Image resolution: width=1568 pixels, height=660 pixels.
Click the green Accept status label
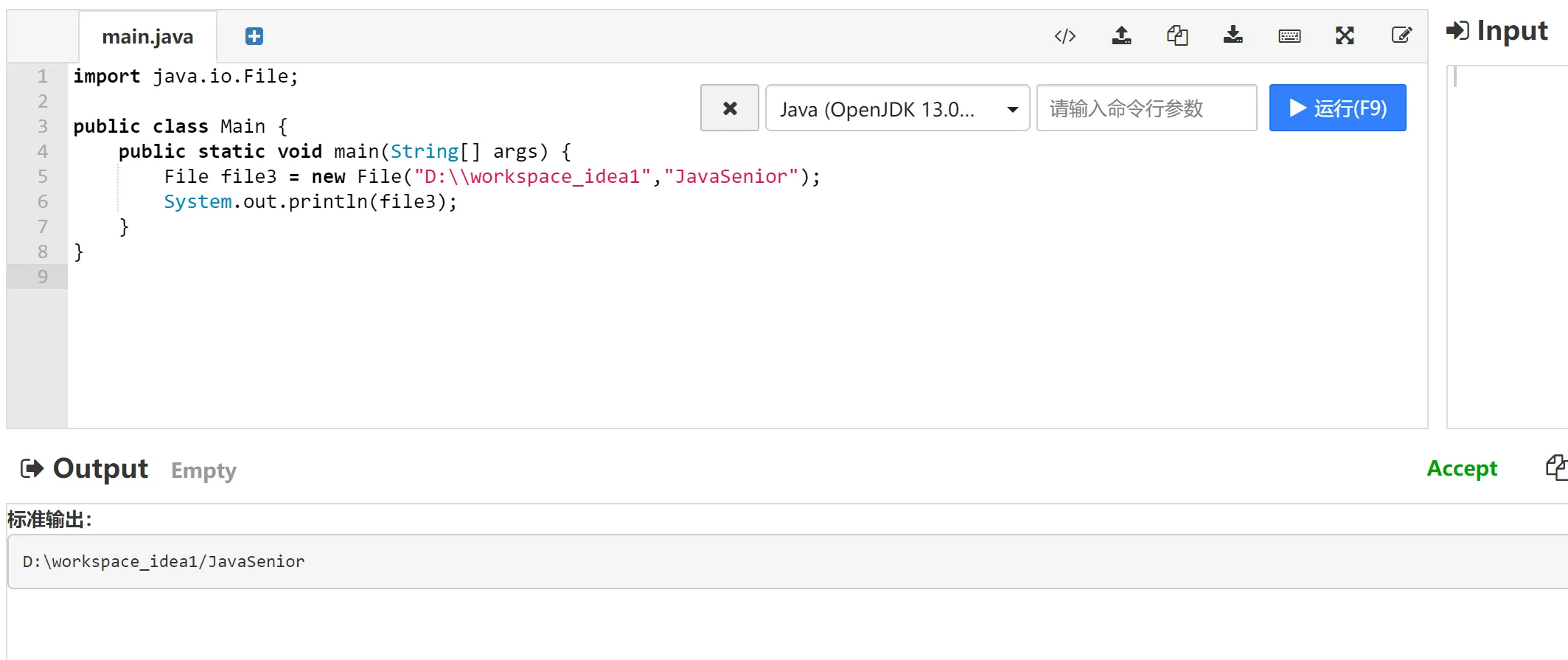(1462, 468)
